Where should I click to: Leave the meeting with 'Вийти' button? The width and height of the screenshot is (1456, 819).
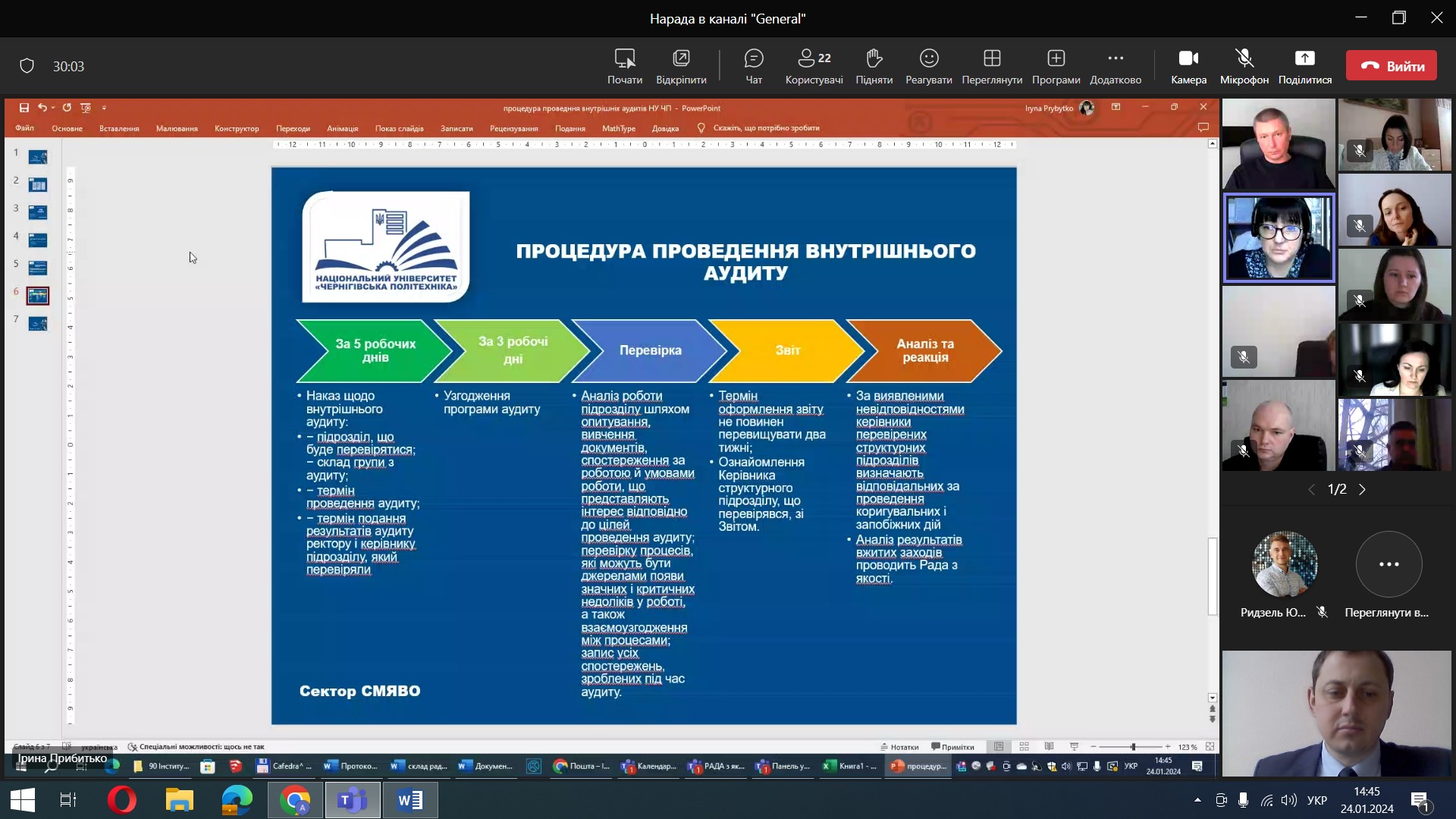1392,66
